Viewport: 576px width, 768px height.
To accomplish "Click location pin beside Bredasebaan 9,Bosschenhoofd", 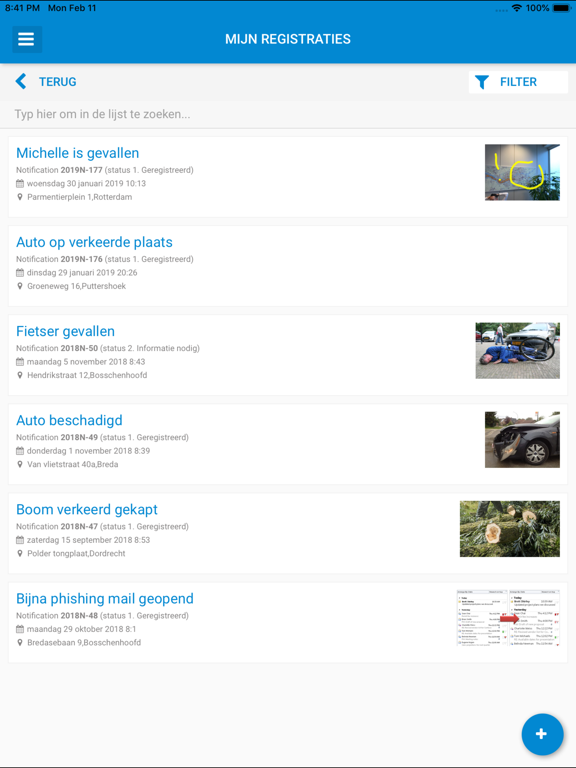I will (x=20, y=643).
